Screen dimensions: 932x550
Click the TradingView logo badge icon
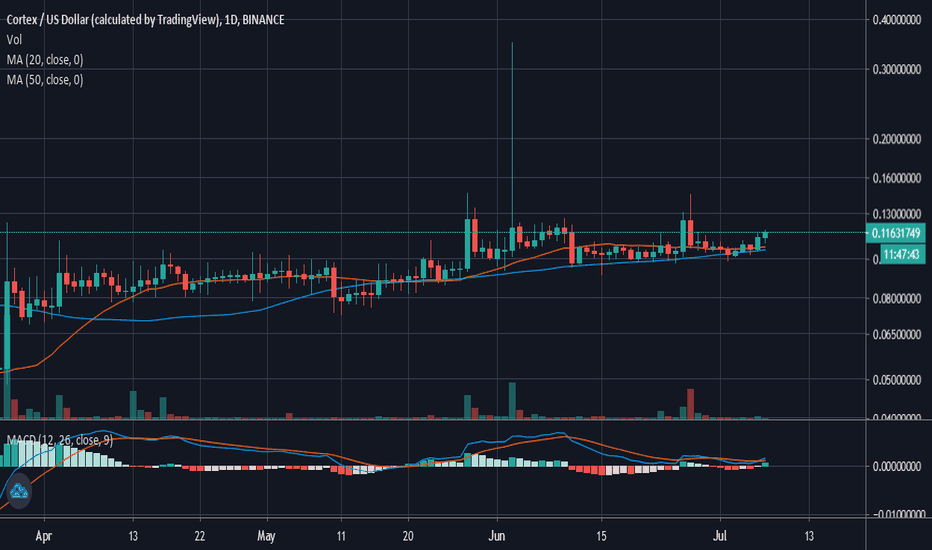[18, 491]
